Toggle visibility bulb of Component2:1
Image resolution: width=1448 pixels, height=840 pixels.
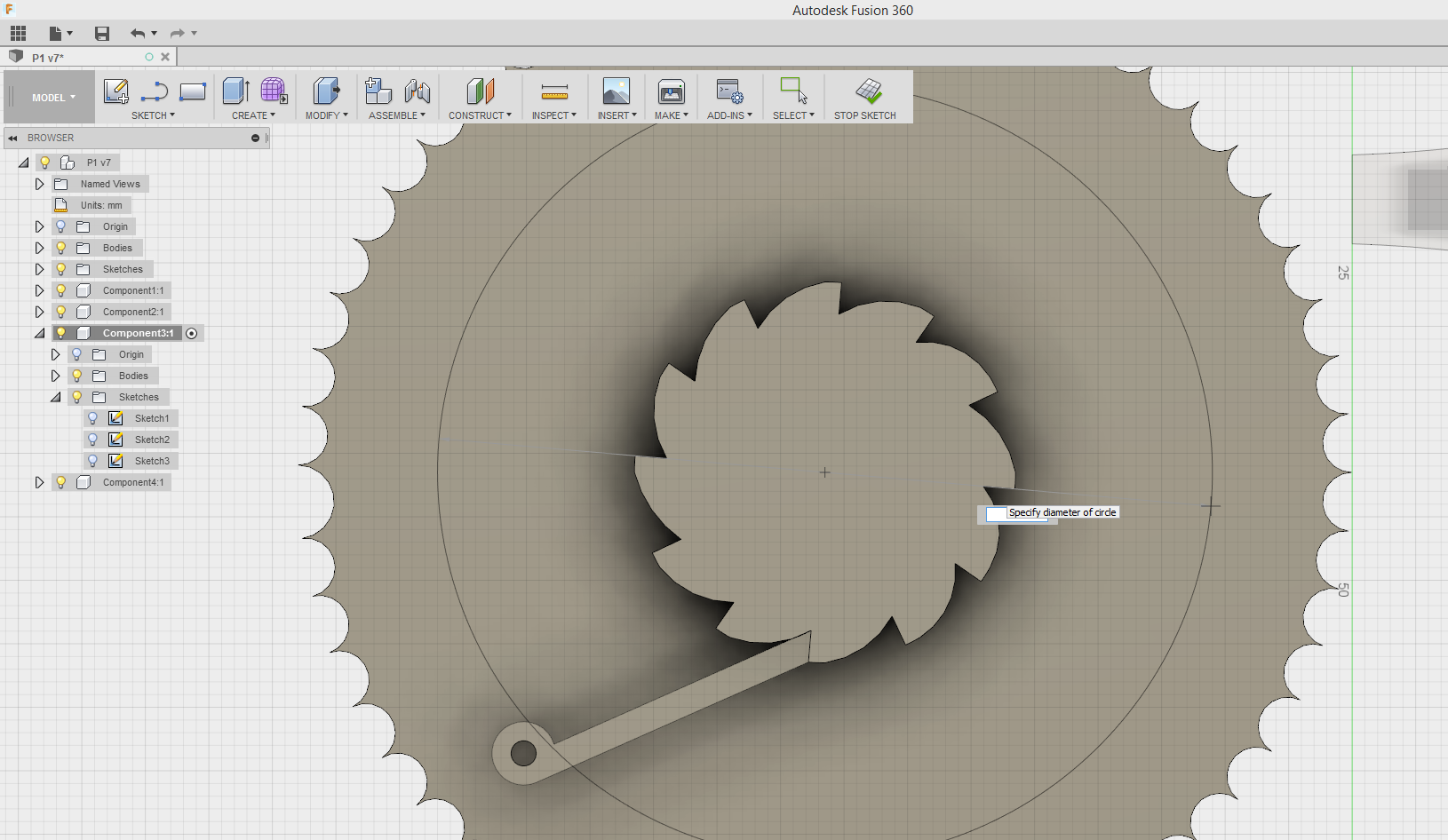[x=61, y=312]
